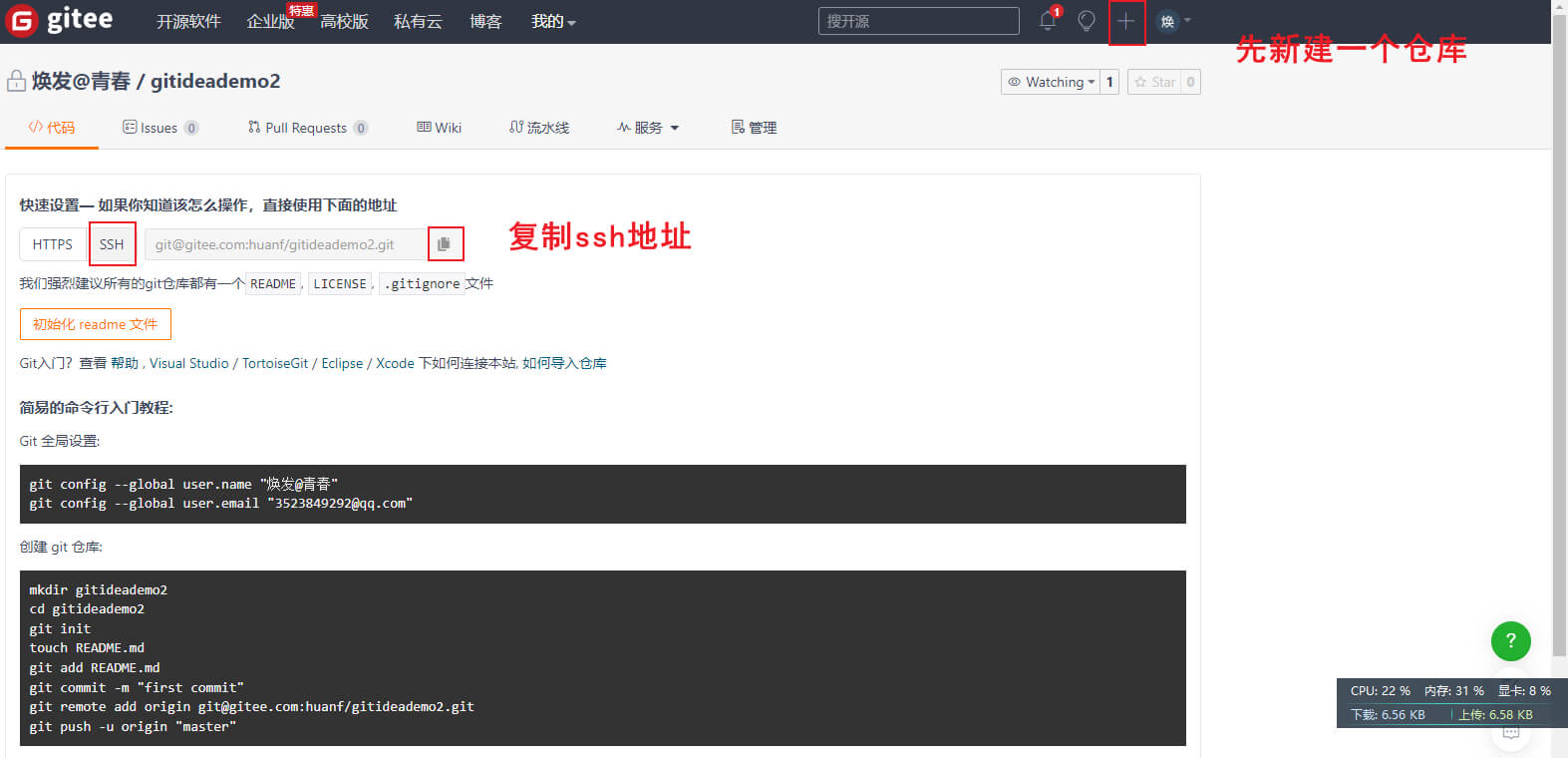Click the 如何导入仓库 link
The height and width of the screenshot is (758, 1568).
click(x=564, y=363)
